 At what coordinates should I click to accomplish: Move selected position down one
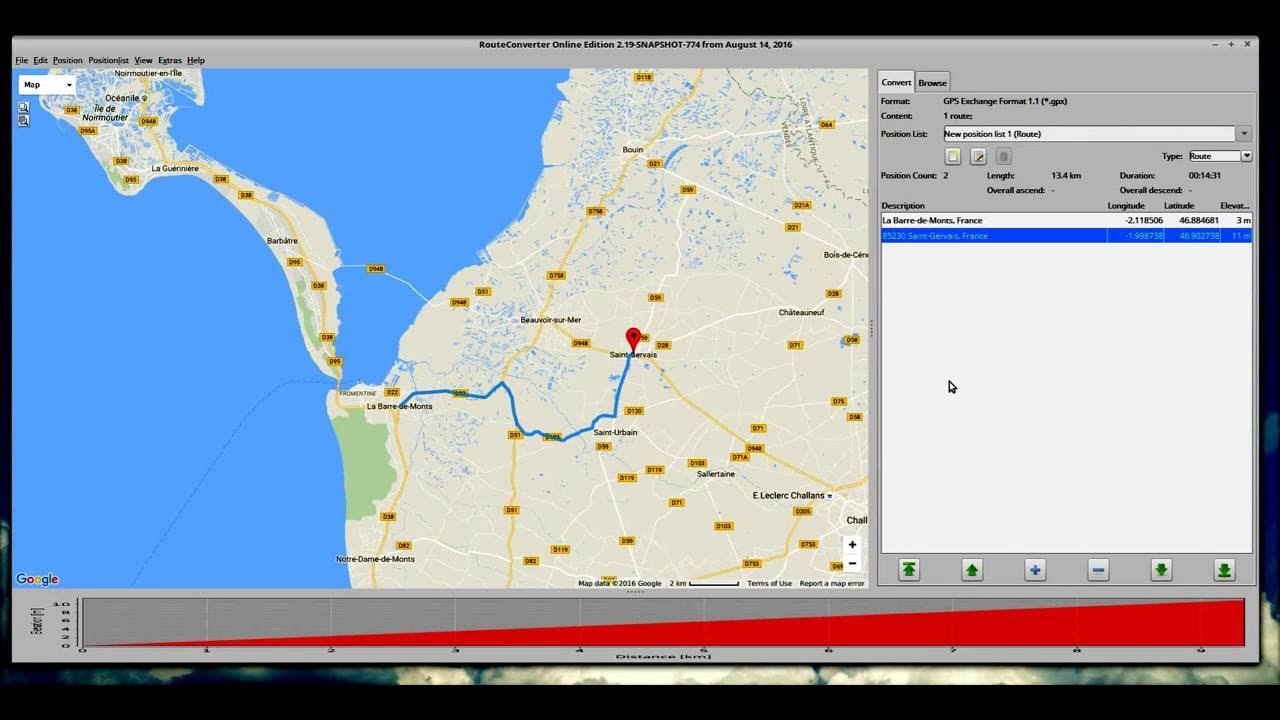click(x=1161, y=570)
